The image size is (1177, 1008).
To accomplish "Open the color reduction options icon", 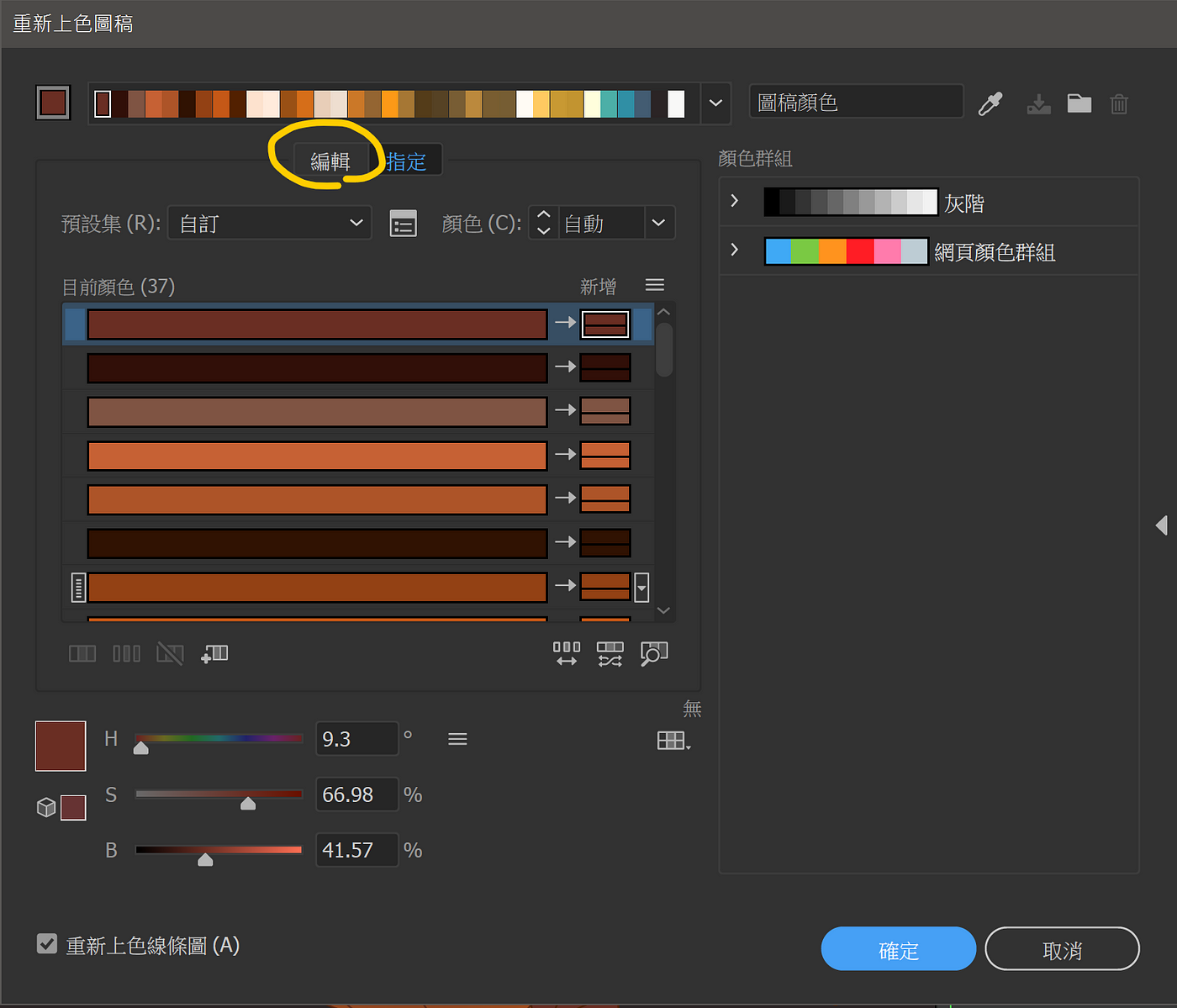I will [403, 223].
